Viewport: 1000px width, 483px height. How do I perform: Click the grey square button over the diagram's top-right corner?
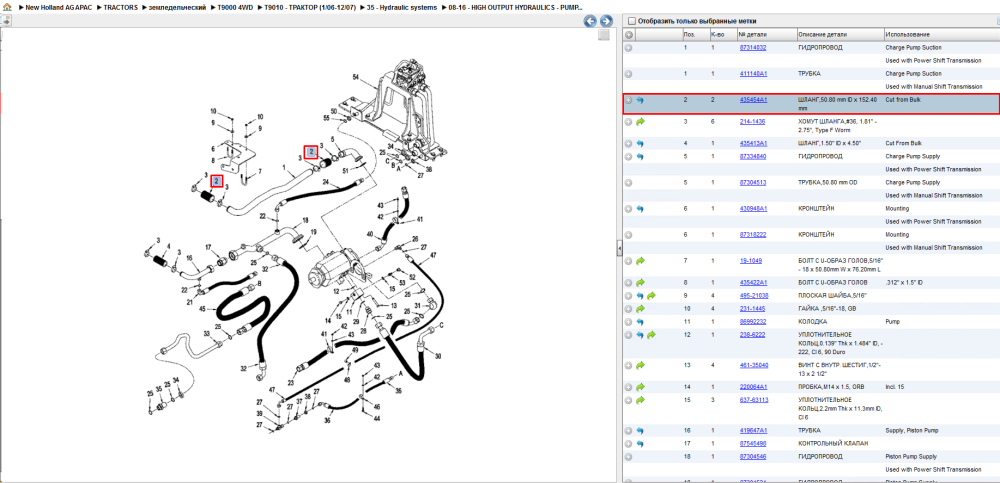tap(603, 35)
